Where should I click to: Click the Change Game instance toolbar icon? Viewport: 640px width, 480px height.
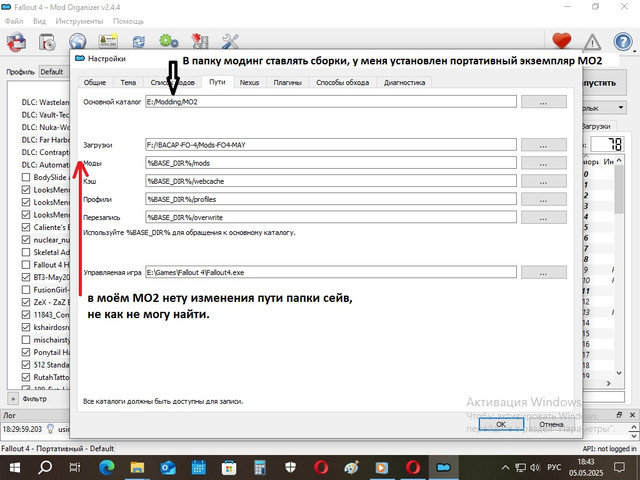tap(16, 42)
